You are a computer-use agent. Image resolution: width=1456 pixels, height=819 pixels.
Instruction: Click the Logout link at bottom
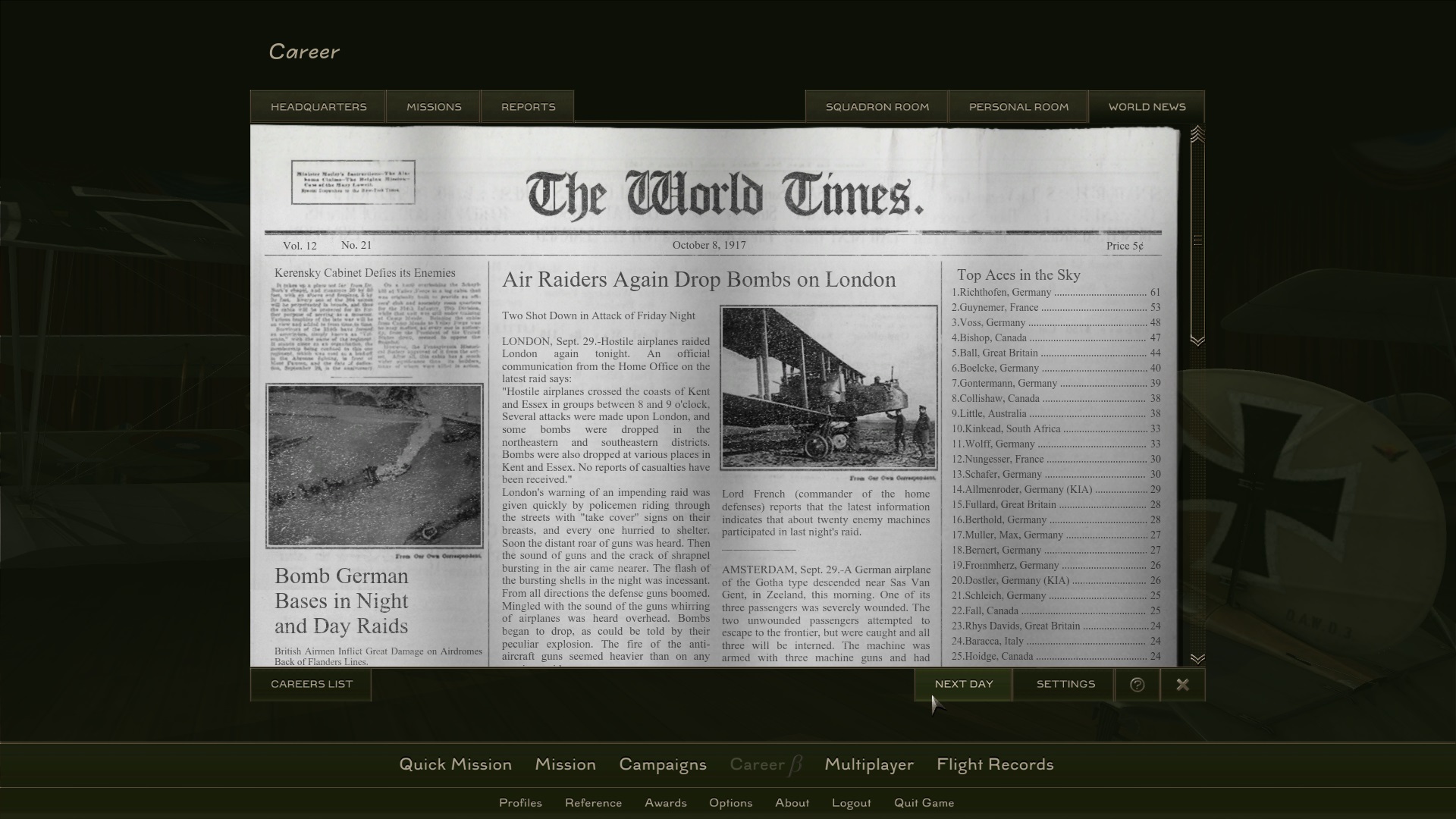(851, 802)
